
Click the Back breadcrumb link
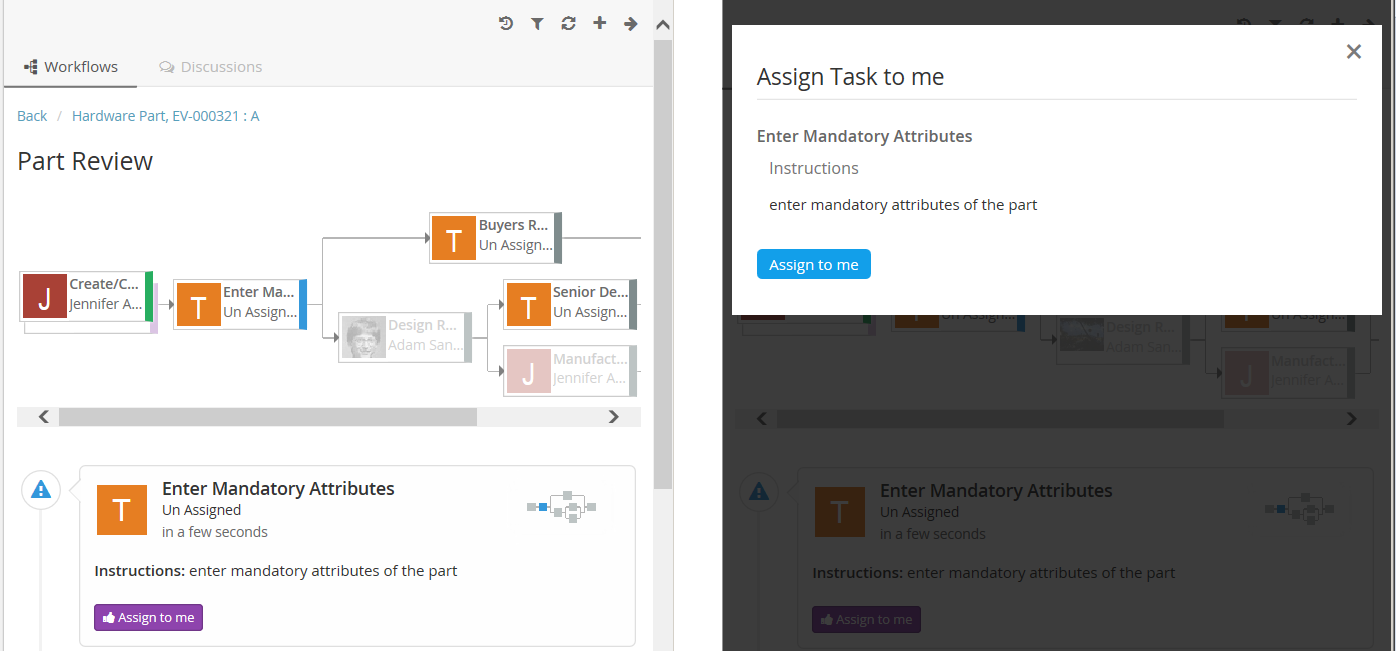[x=32, y=116]
